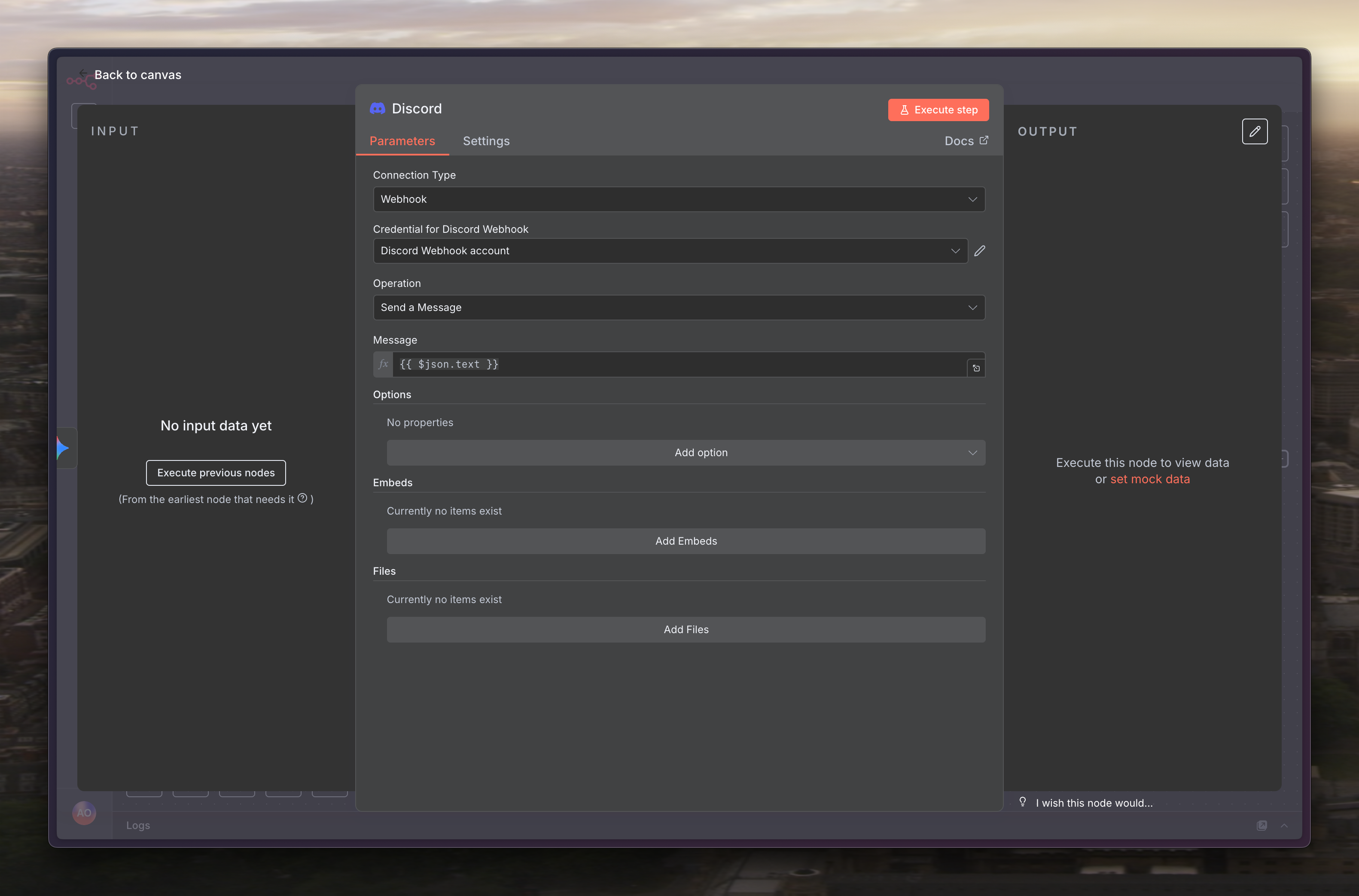Open the Operation Send a Message dropdown
The width and height of the screenshot is (1359, 896).
[679, 308]
